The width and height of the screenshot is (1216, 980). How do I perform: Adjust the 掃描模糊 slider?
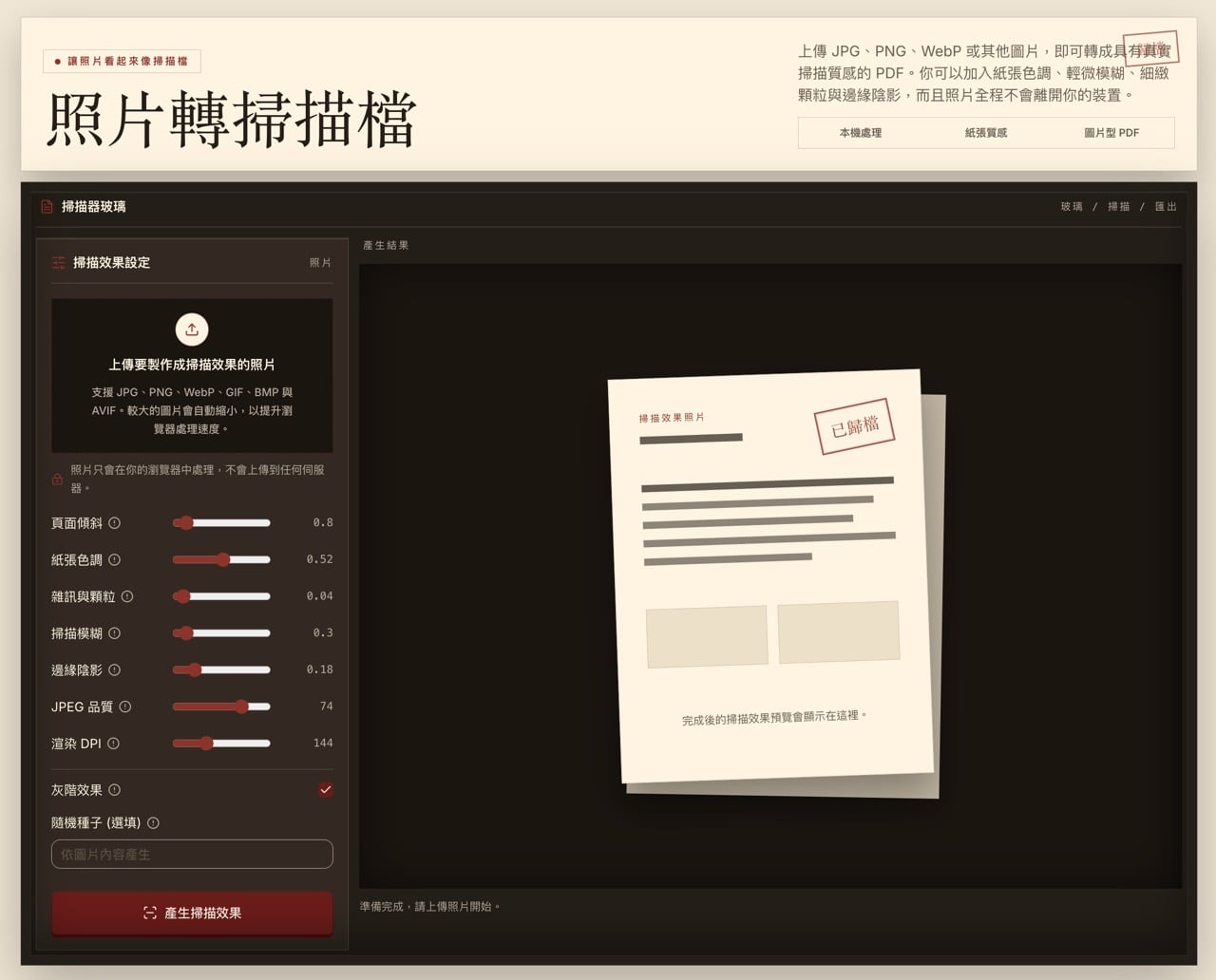point(221,633)
